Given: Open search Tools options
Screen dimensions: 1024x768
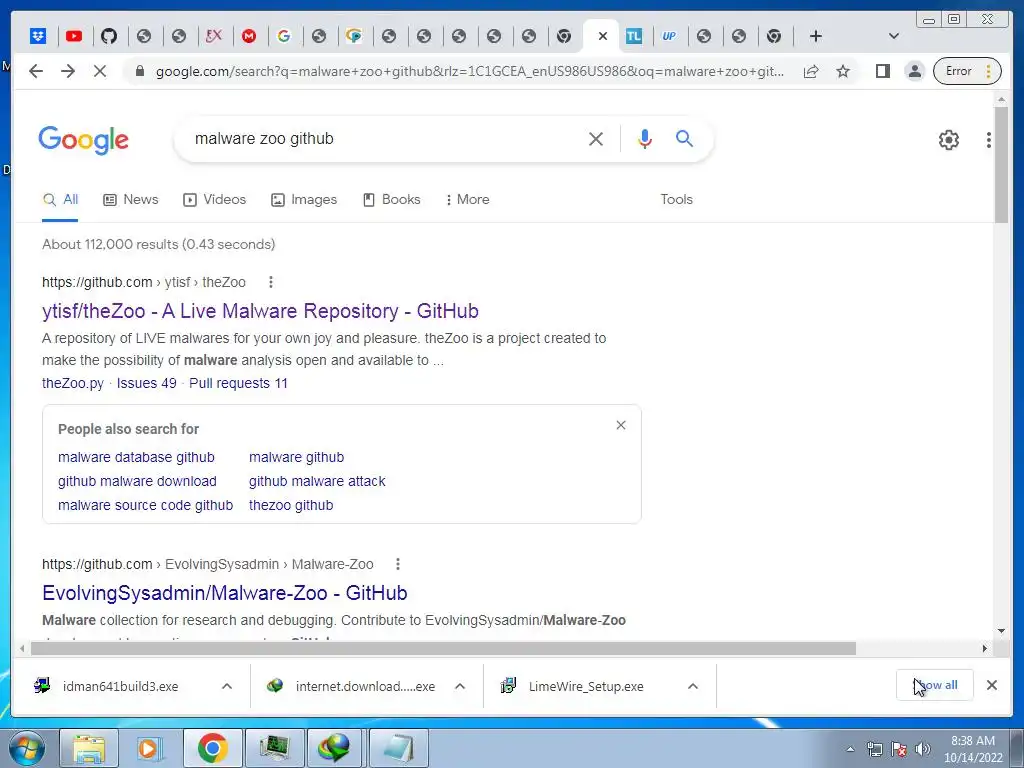Looking at the screenshot, I should 676,200.
